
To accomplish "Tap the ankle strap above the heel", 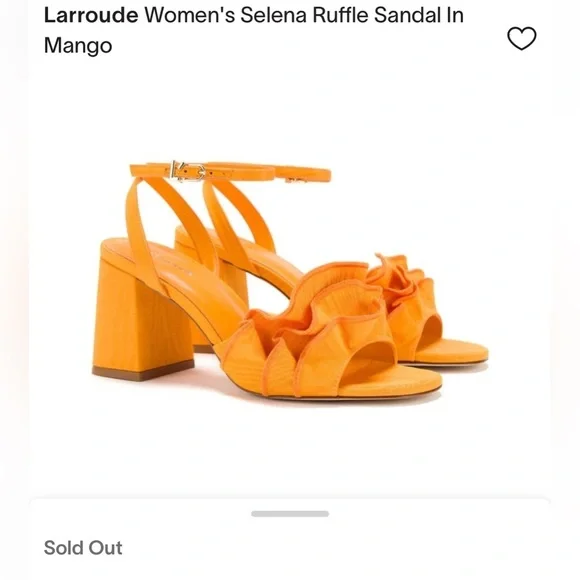I will [x=229, y=172].
